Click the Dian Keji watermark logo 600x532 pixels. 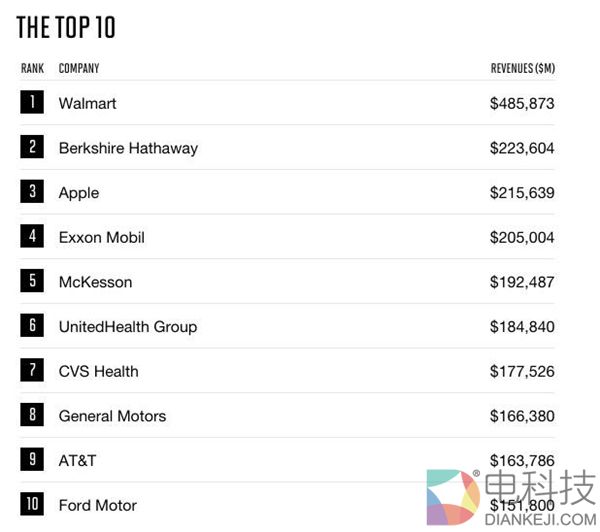510,497
